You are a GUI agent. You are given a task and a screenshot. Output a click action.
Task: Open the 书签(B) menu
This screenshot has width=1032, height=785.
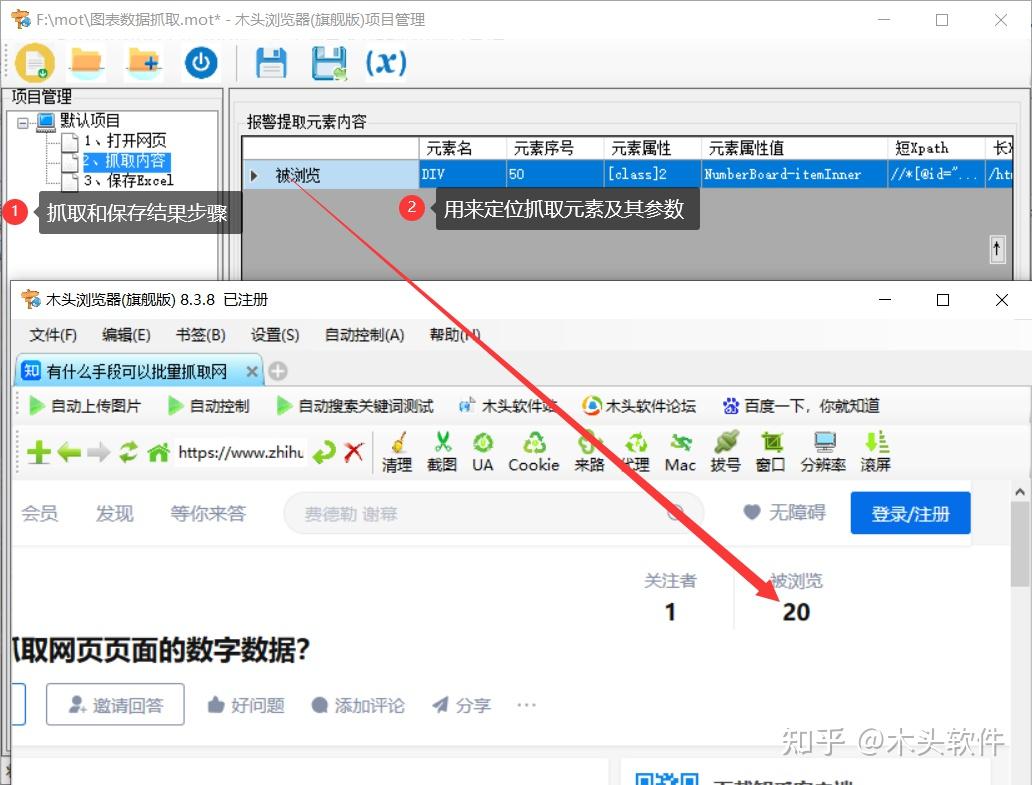coord(200,335)
